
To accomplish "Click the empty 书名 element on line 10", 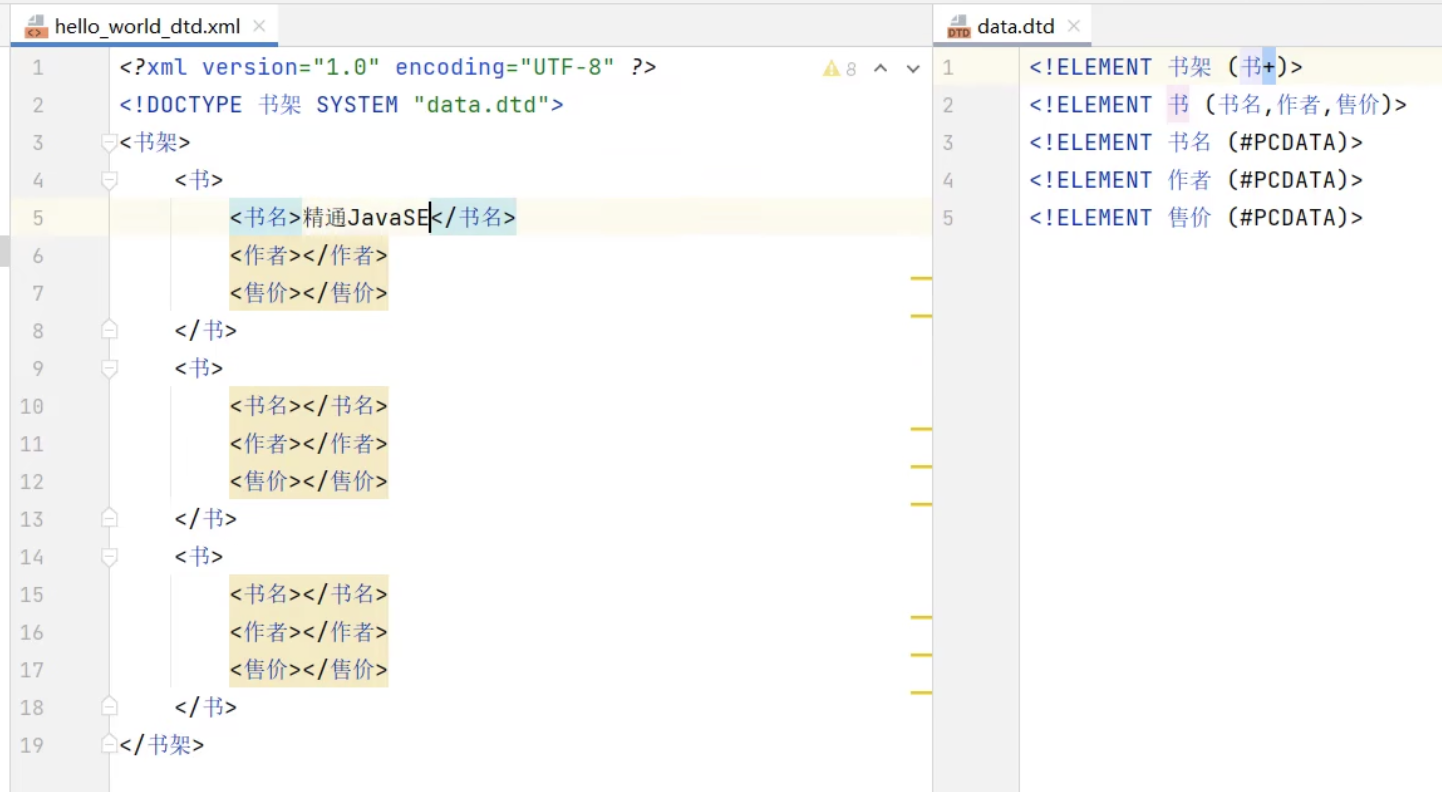I will [309, 406].
